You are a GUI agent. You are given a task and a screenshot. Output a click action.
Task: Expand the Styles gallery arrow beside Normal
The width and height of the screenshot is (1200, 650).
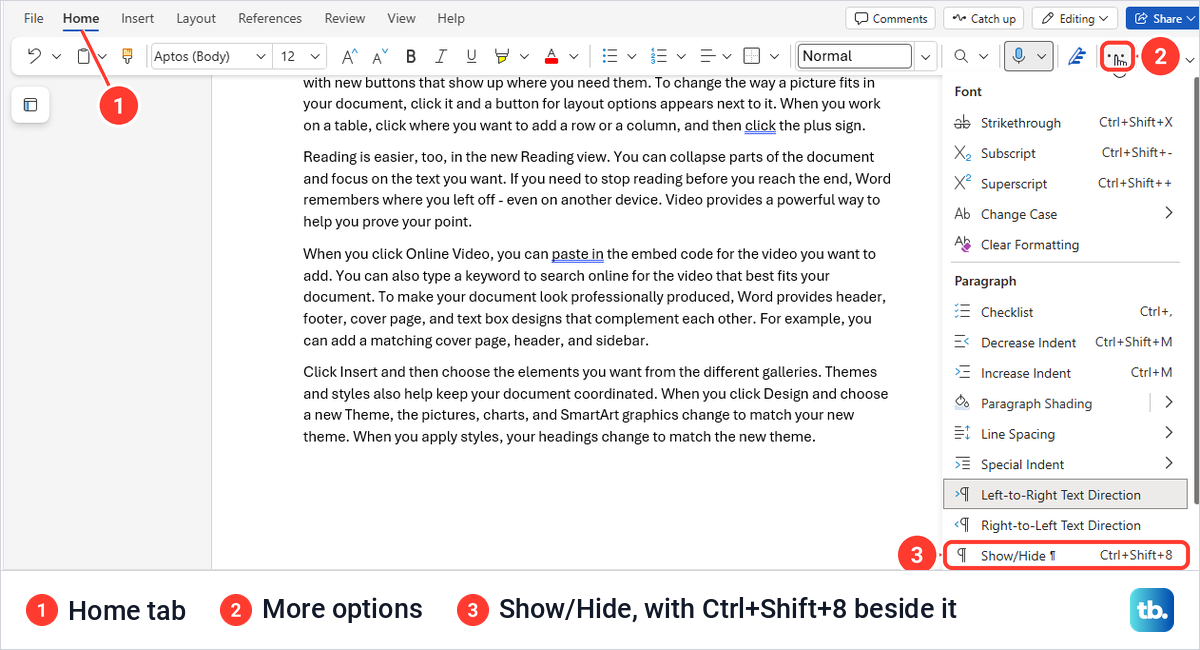927,56
